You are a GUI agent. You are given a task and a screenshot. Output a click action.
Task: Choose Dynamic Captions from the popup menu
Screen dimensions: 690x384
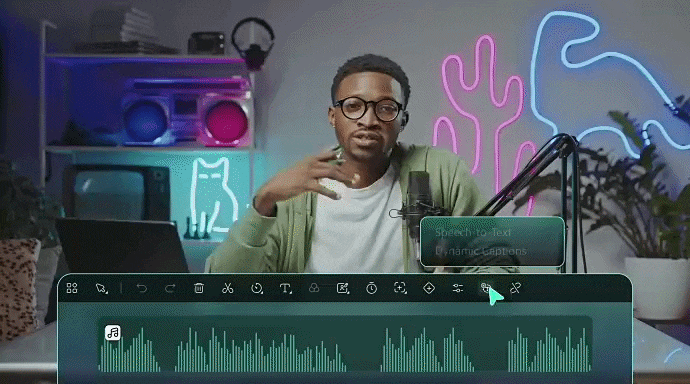coord(481,251)
